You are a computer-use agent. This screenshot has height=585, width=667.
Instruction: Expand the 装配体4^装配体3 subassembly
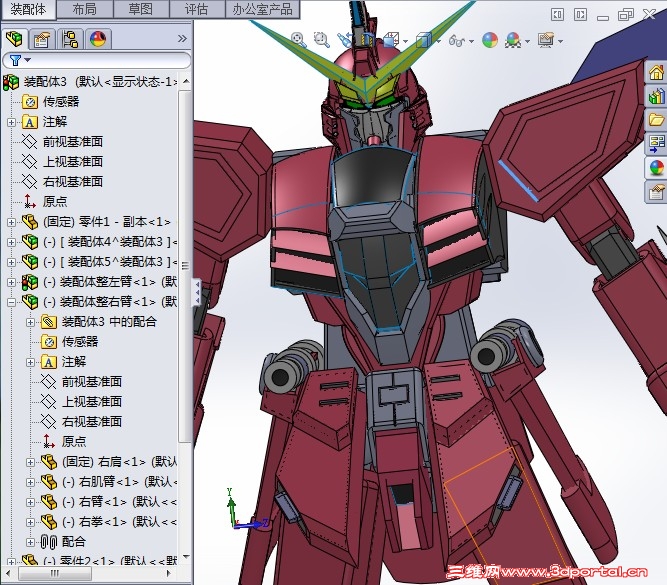pos(11,242)
